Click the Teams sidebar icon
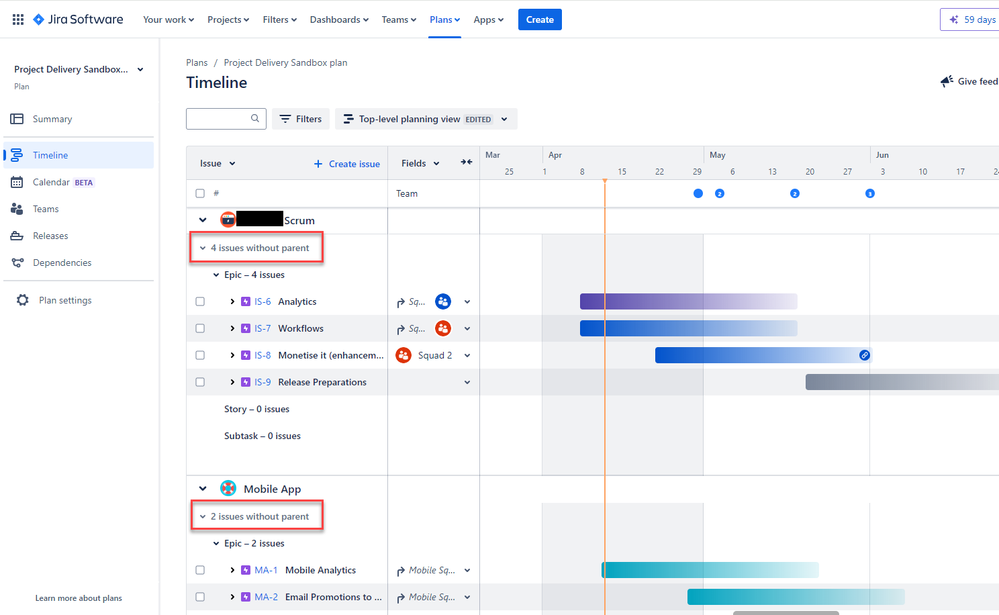This screenshot has height=615, width=999. point(17,209)
